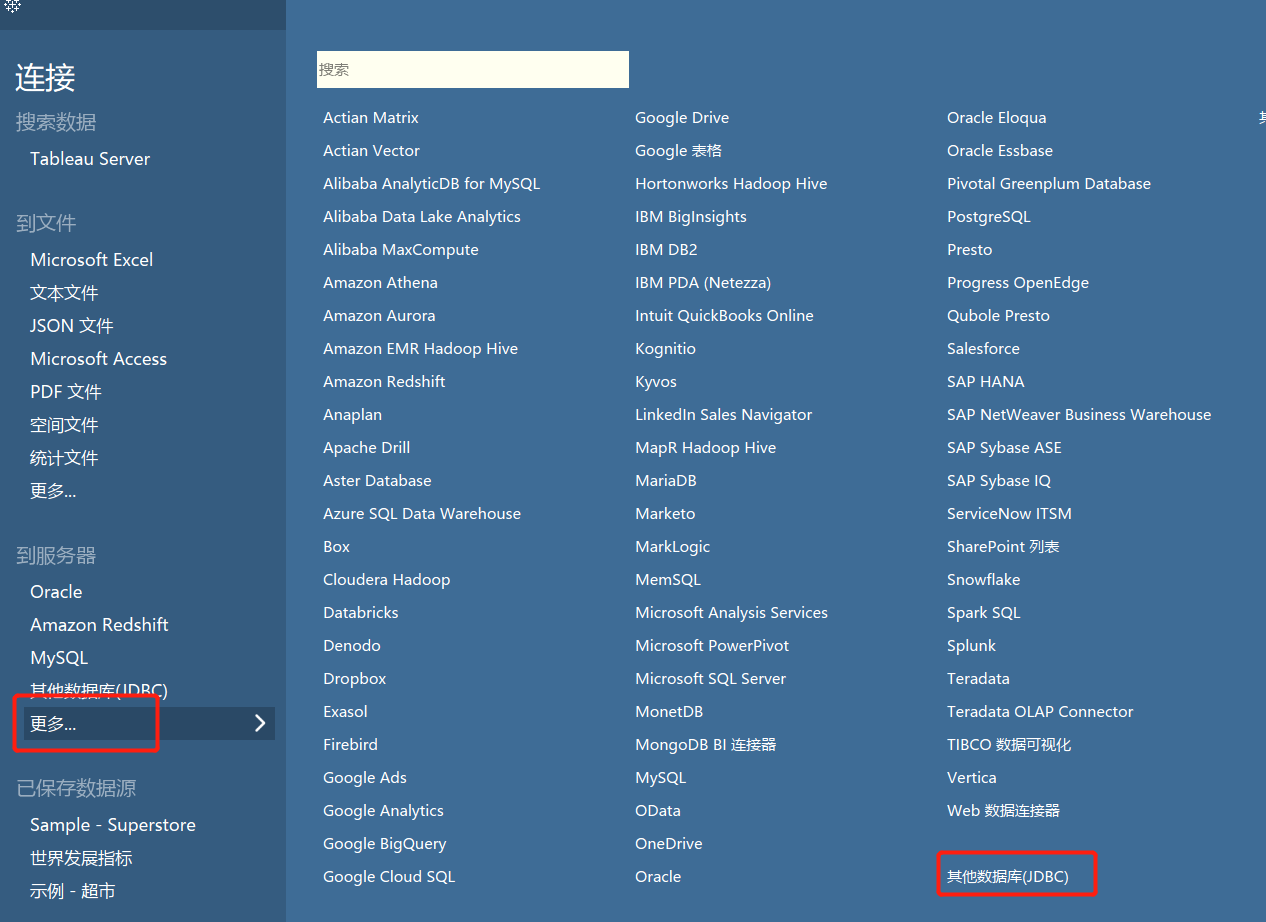Select Actian Vector connector

pyautogui.click(x=371, y=151)
